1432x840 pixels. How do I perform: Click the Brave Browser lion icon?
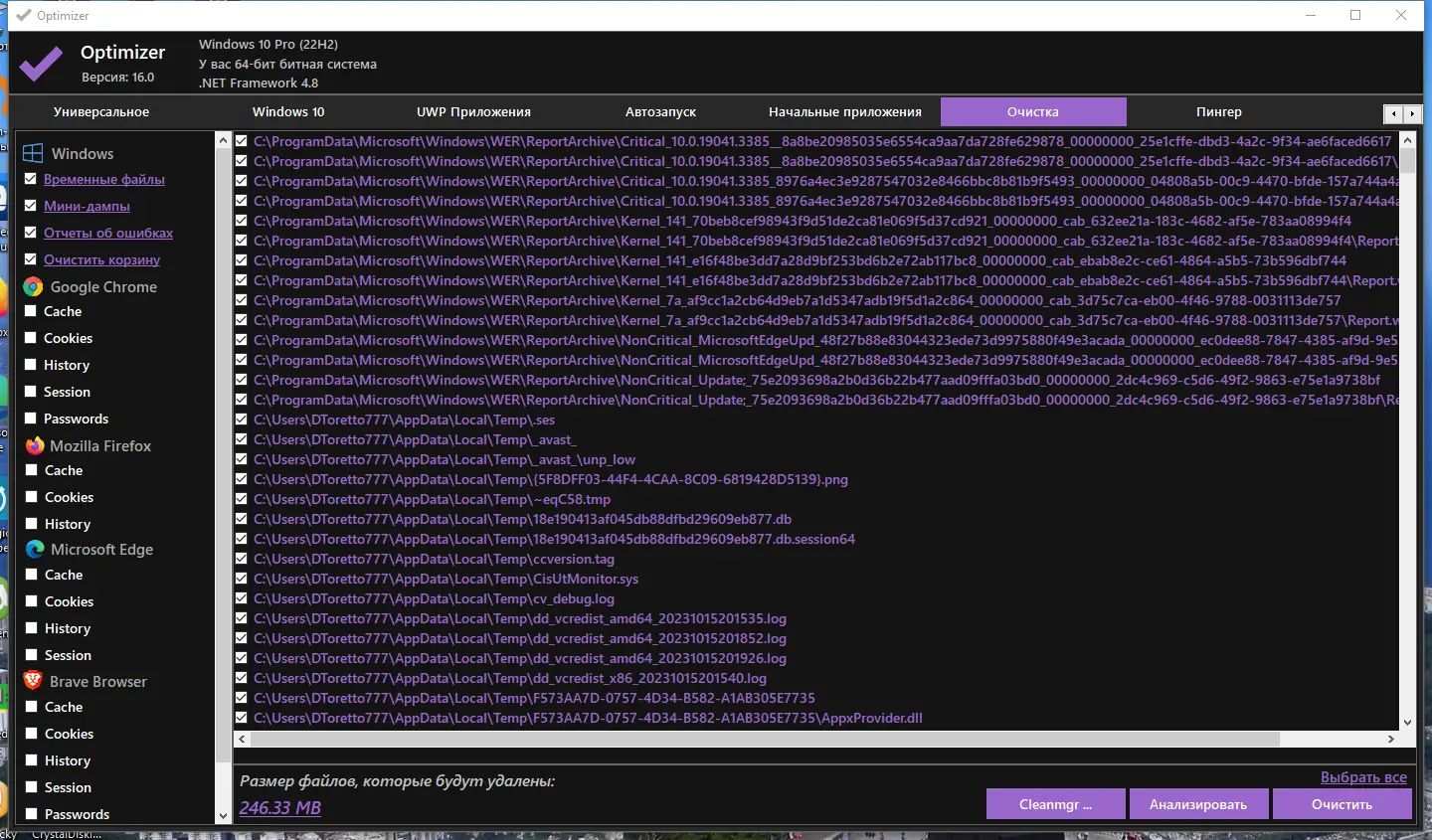33,681
